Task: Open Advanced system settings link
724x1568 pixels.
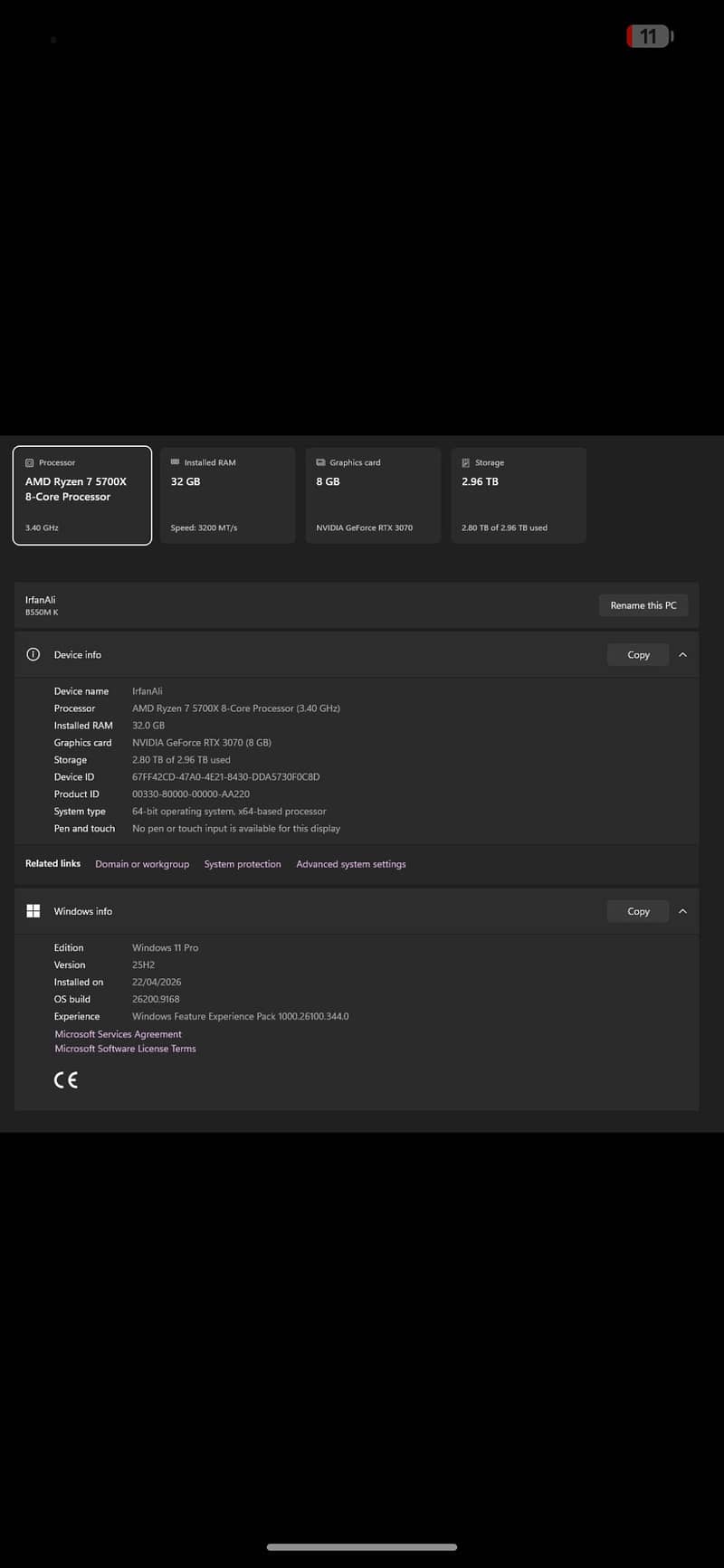Action: point(351,864)
